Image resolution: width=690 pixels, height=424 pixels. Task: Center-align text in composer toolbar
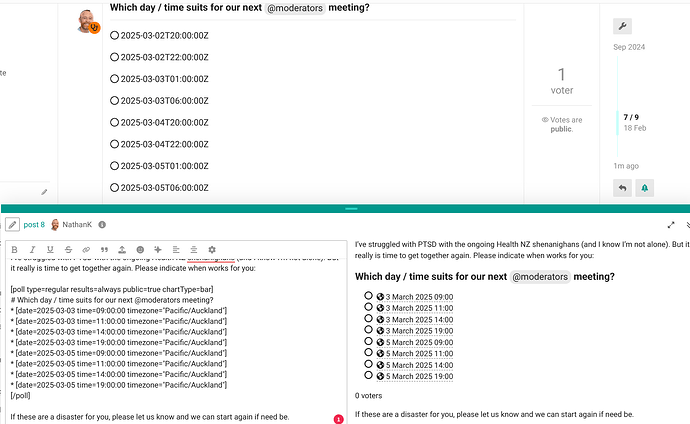pyautogui.click(x=194, y=249)
